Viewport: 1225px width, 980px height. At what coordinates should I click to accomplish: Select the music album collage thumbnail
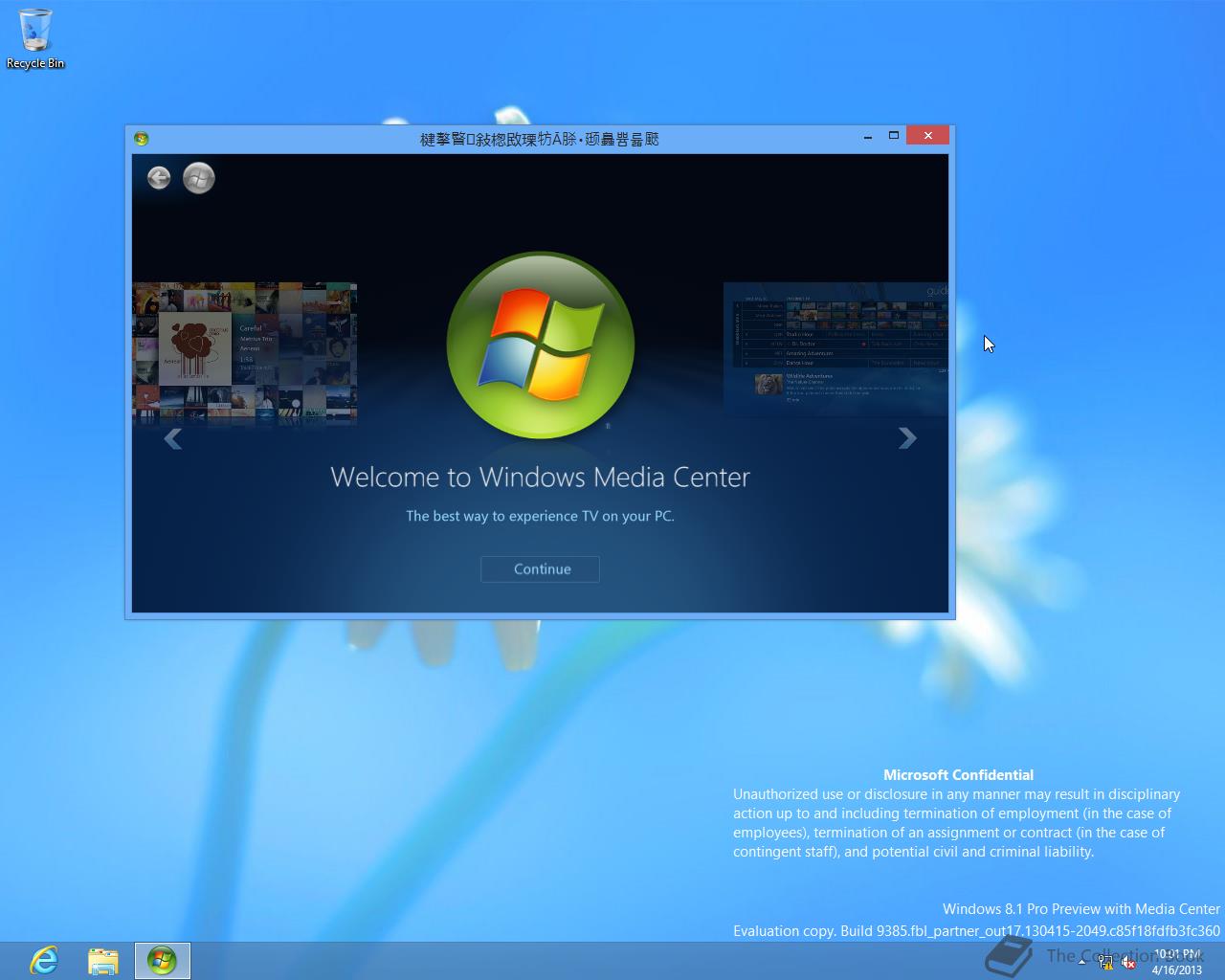244,352
